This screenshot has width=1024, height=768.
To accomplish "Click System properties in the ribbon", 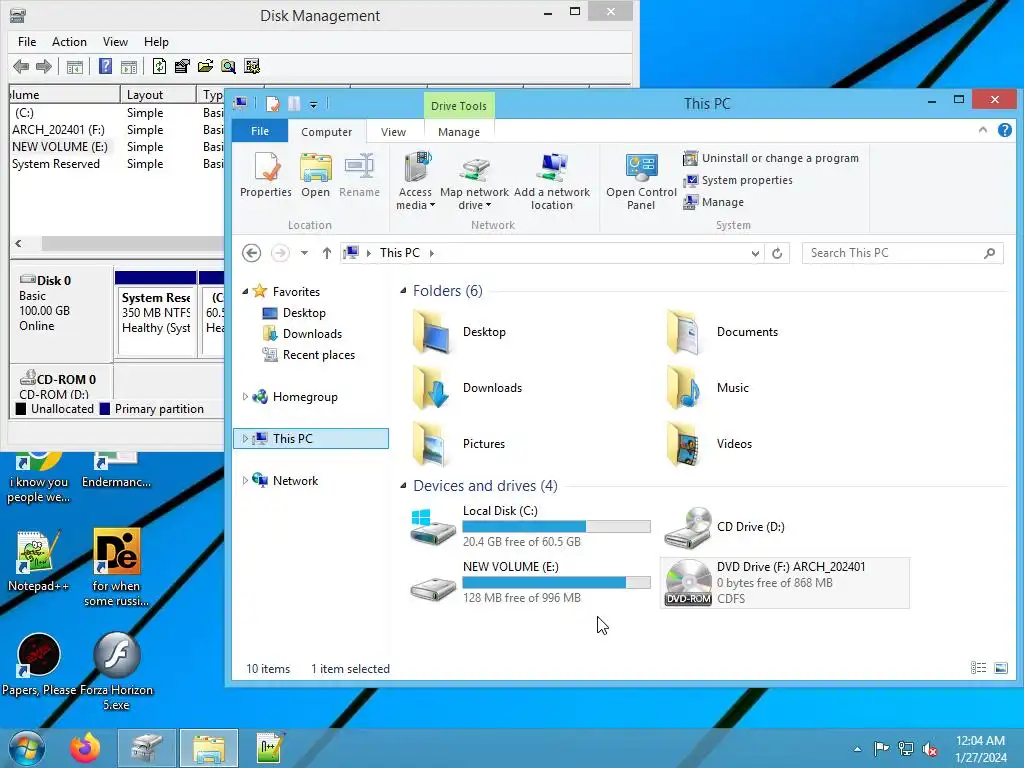I will pyautogui.click(x=738, y=180).
